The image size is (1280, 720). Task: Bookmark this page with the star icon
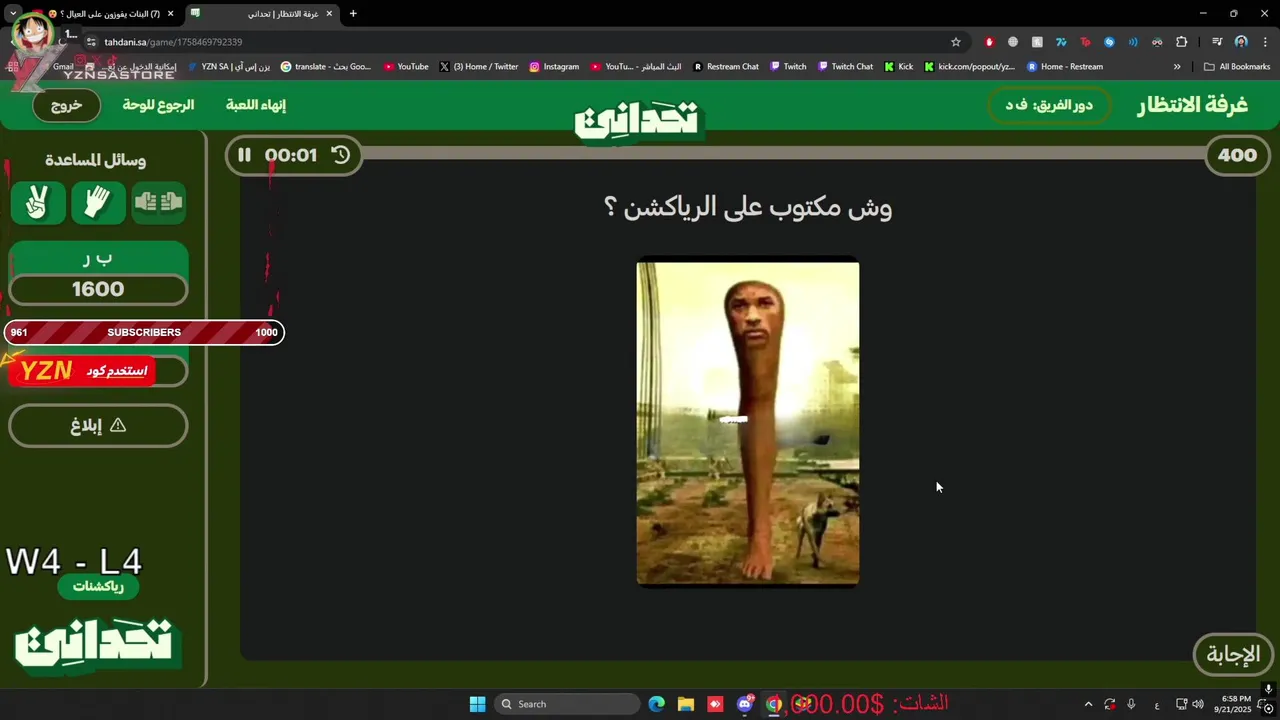click(956, 42)
